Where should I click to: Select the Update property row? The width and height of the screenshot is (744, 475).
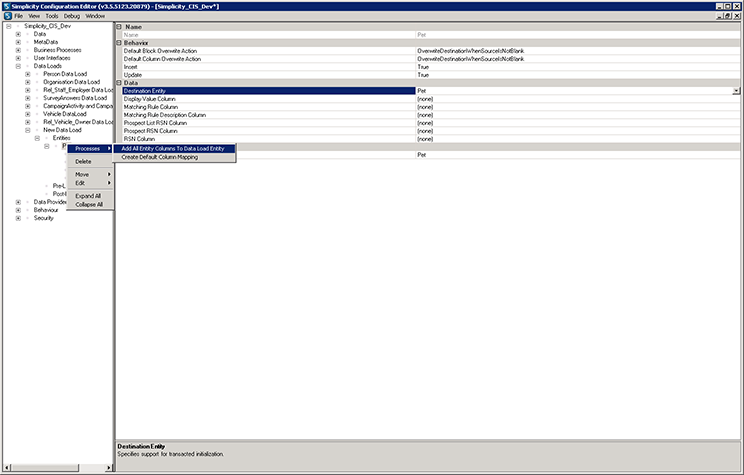pyautogui.click(x=269, y=75)
